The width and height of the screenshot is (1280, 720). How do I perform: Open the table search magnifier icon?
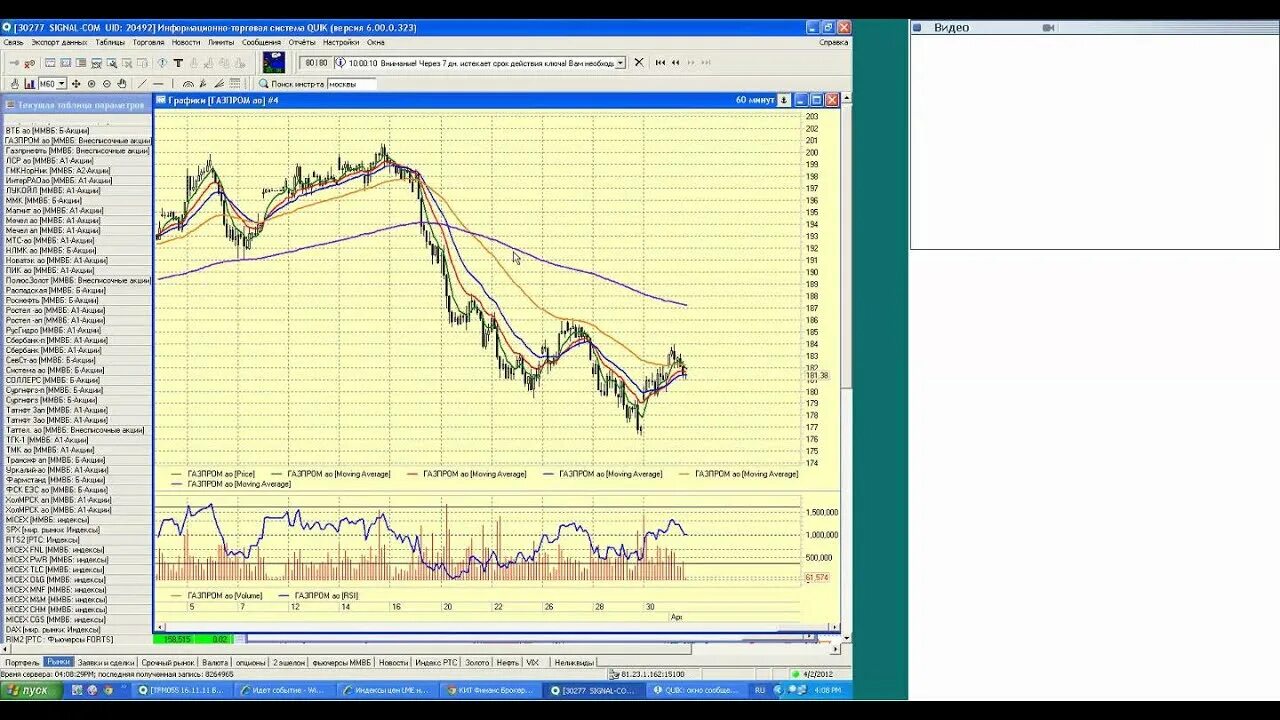coord(112,63)
